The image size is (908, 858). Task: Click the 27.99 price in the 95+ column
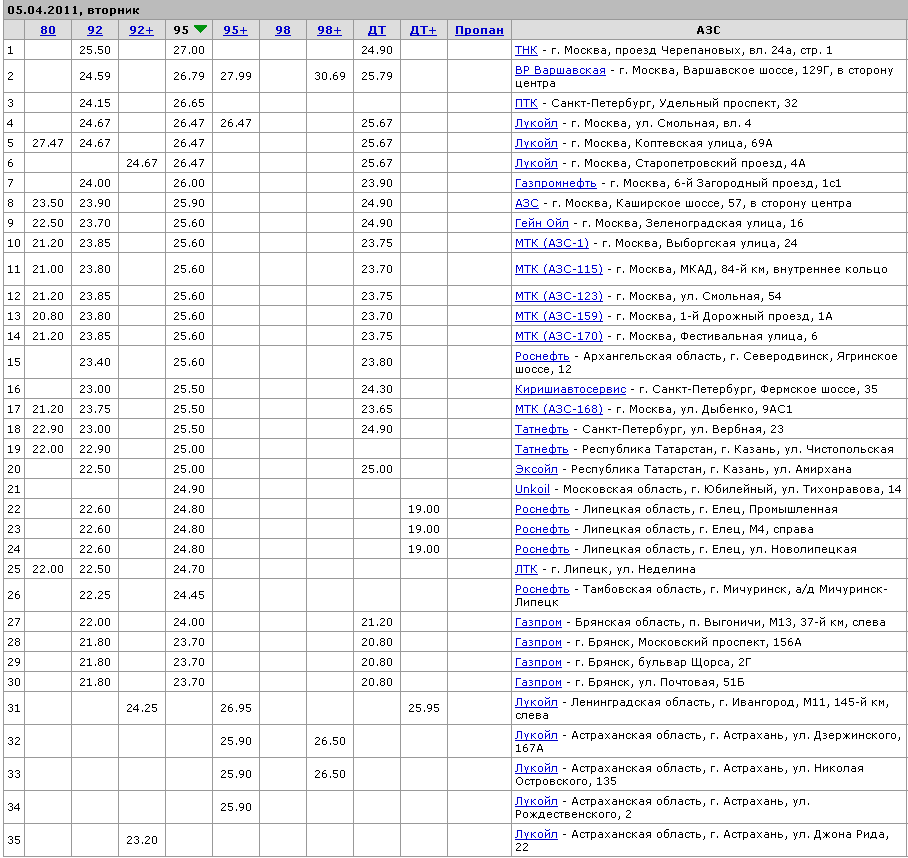tap(236, 76)
